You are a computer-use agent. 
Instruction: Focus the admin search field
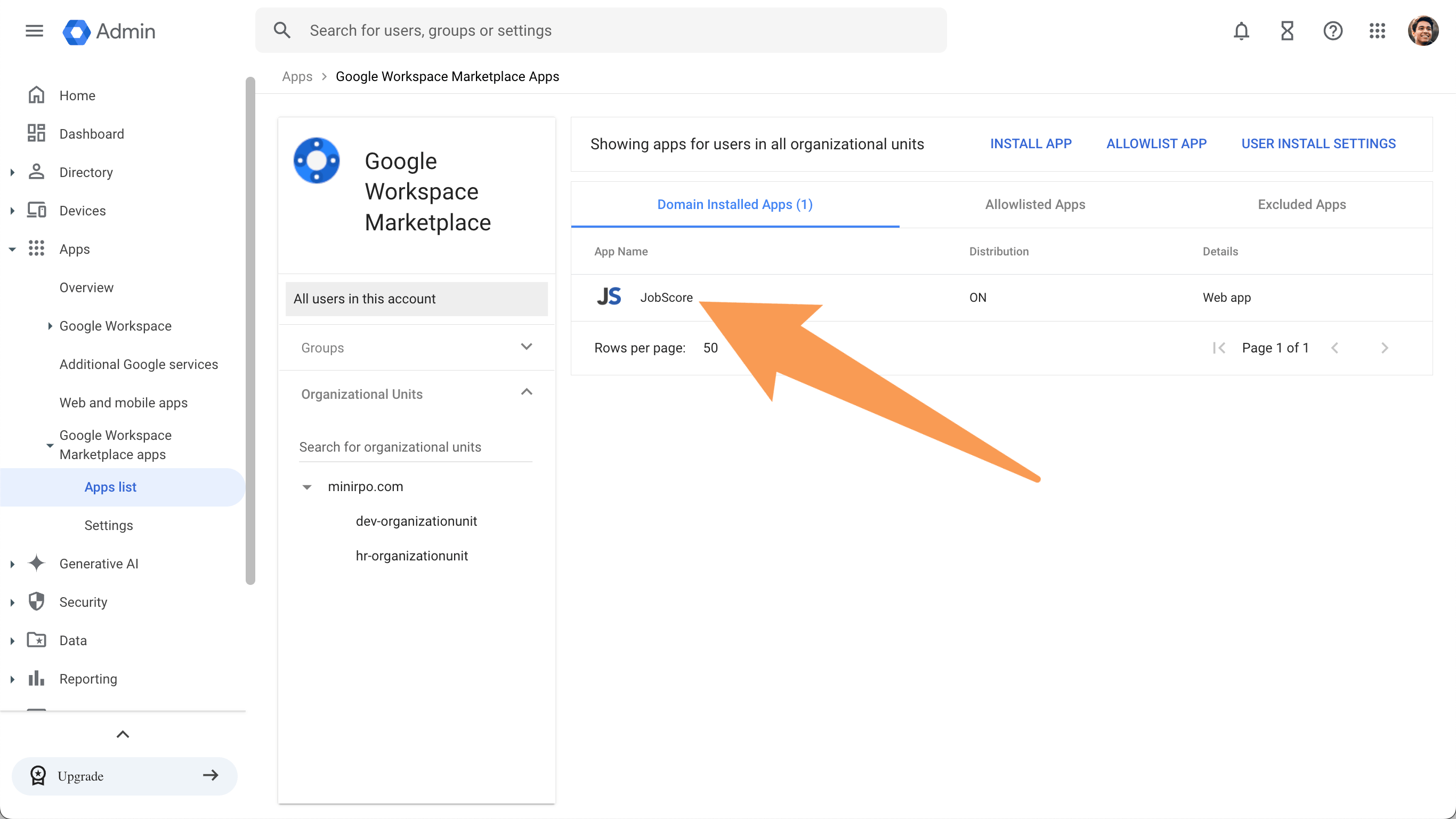click(x=601, y=30)
